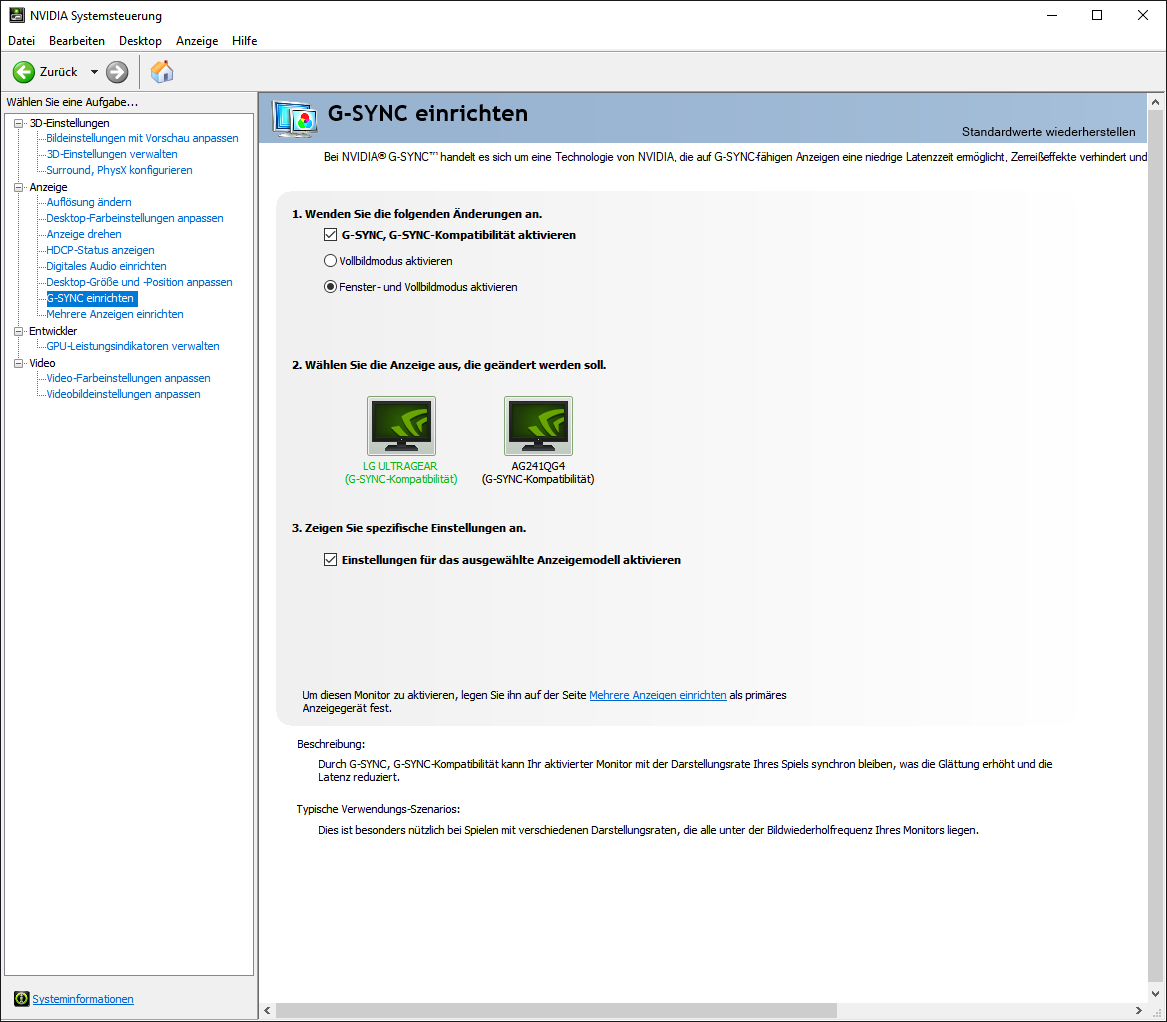Click the NVIDIA title bar logo
Image resolution: width=1167 pixels, height=1022 pixels.
(16, 15)
